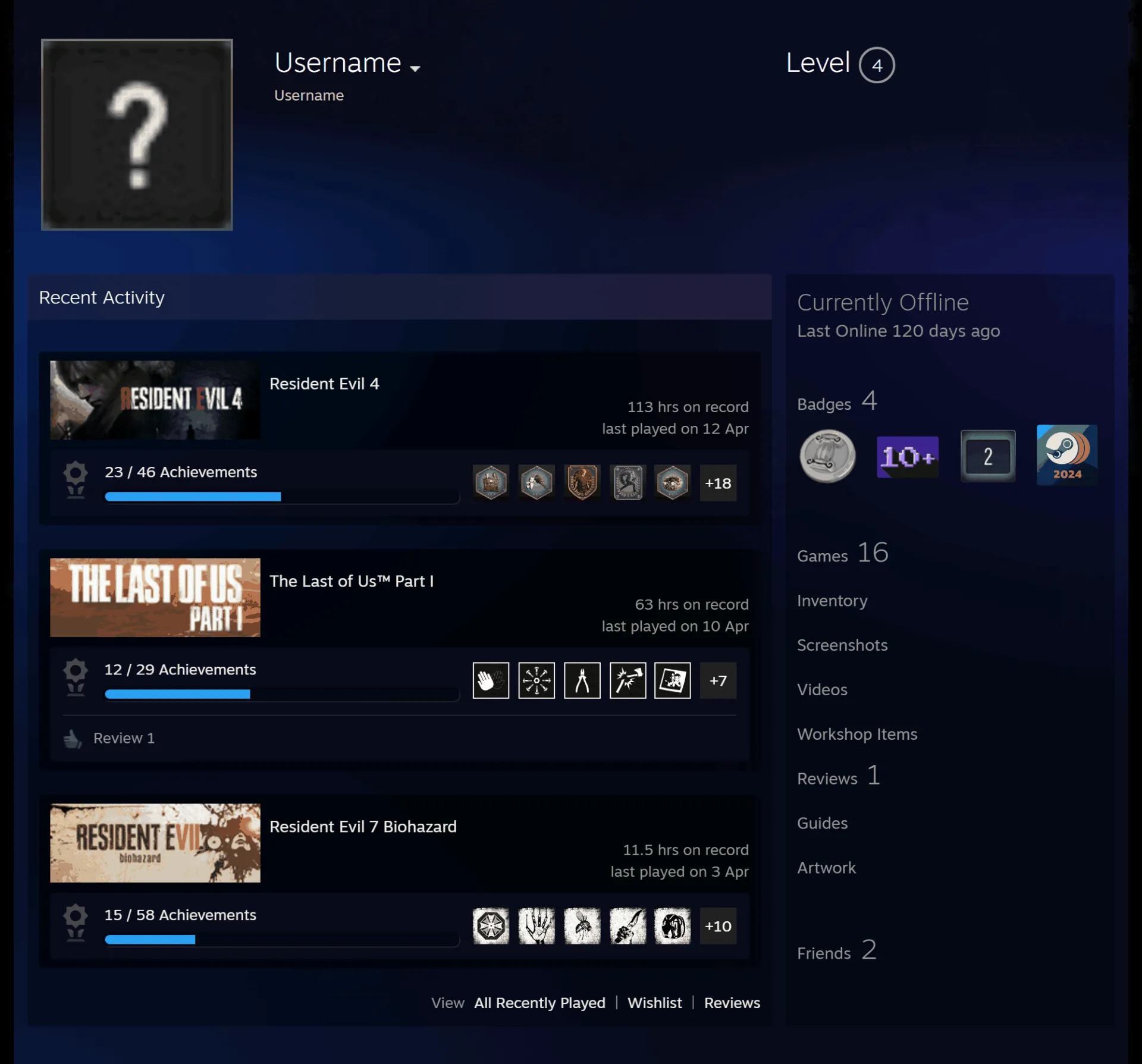Viewport: 1142px width, 1064px height.
Task: Open the Steam 2024 badge
Action: coord(1067,454)
